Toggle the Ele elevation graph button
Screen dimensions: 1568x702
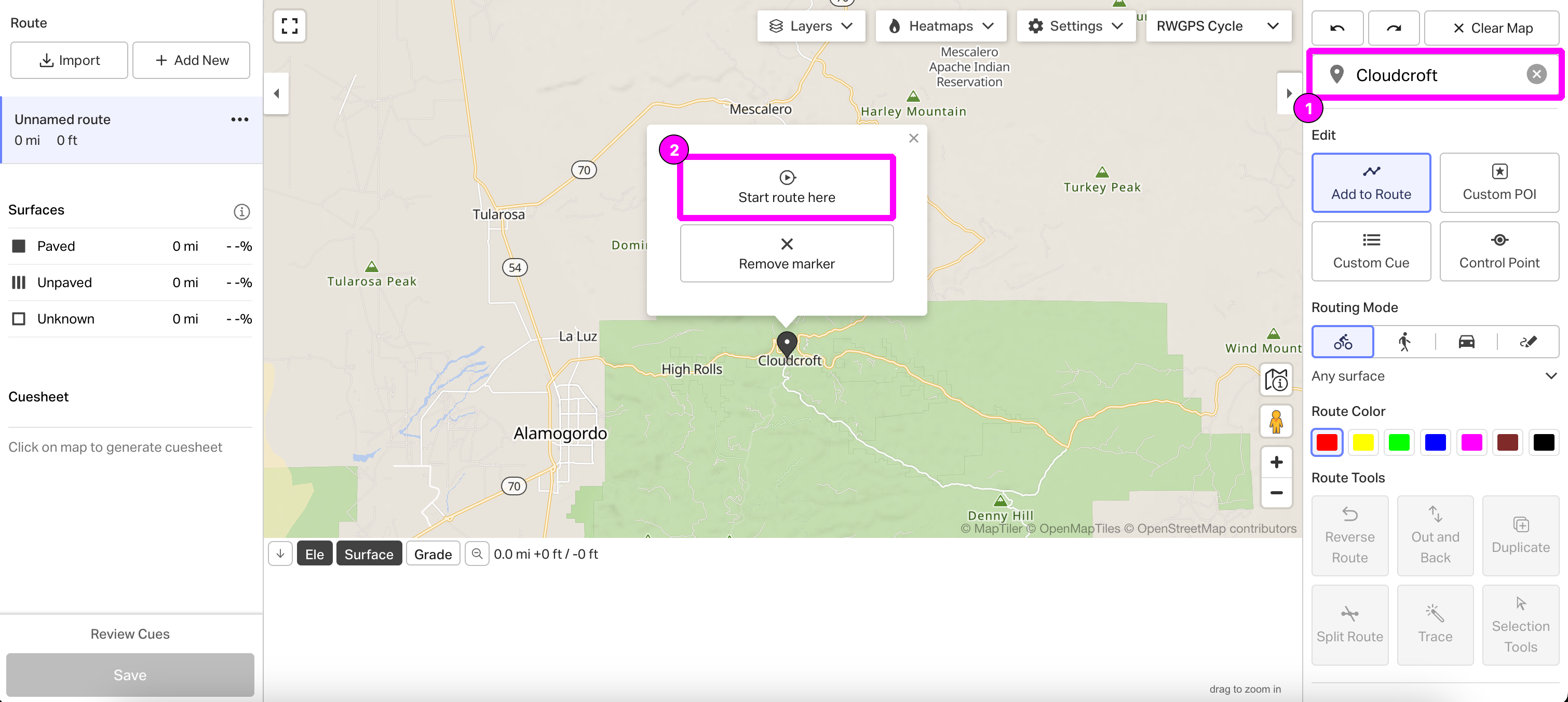coord(314,553)
